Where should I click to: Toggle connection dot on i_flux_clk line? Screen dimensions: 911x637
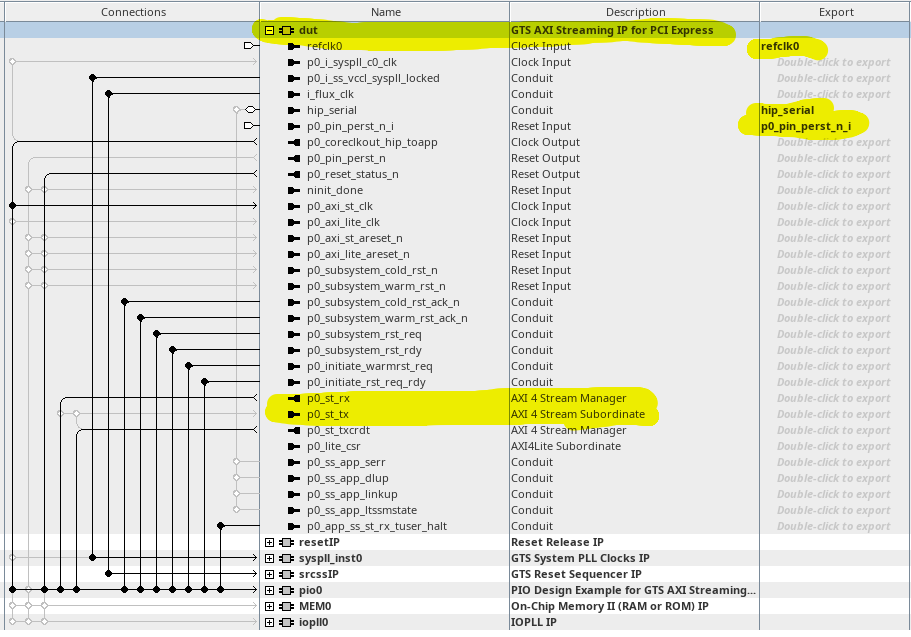point(109,94)
